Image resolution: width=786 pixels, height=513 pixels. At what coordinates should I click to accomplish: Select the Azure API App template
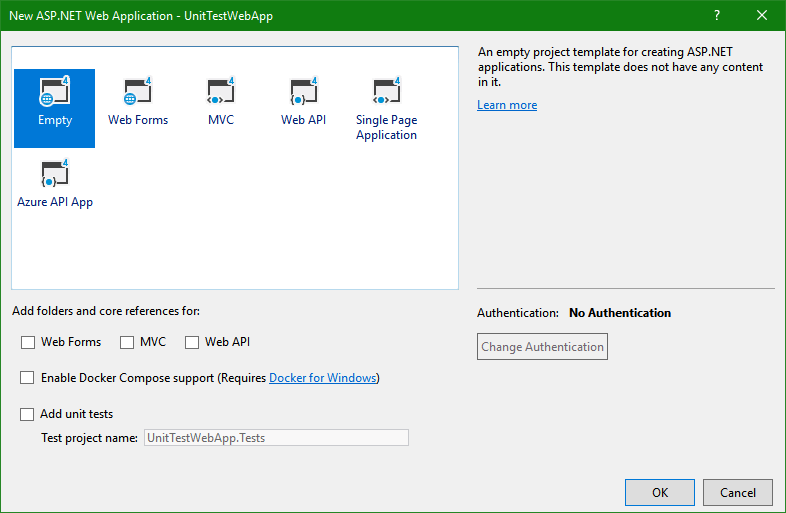pyautogui.click(x=55, y=176)
